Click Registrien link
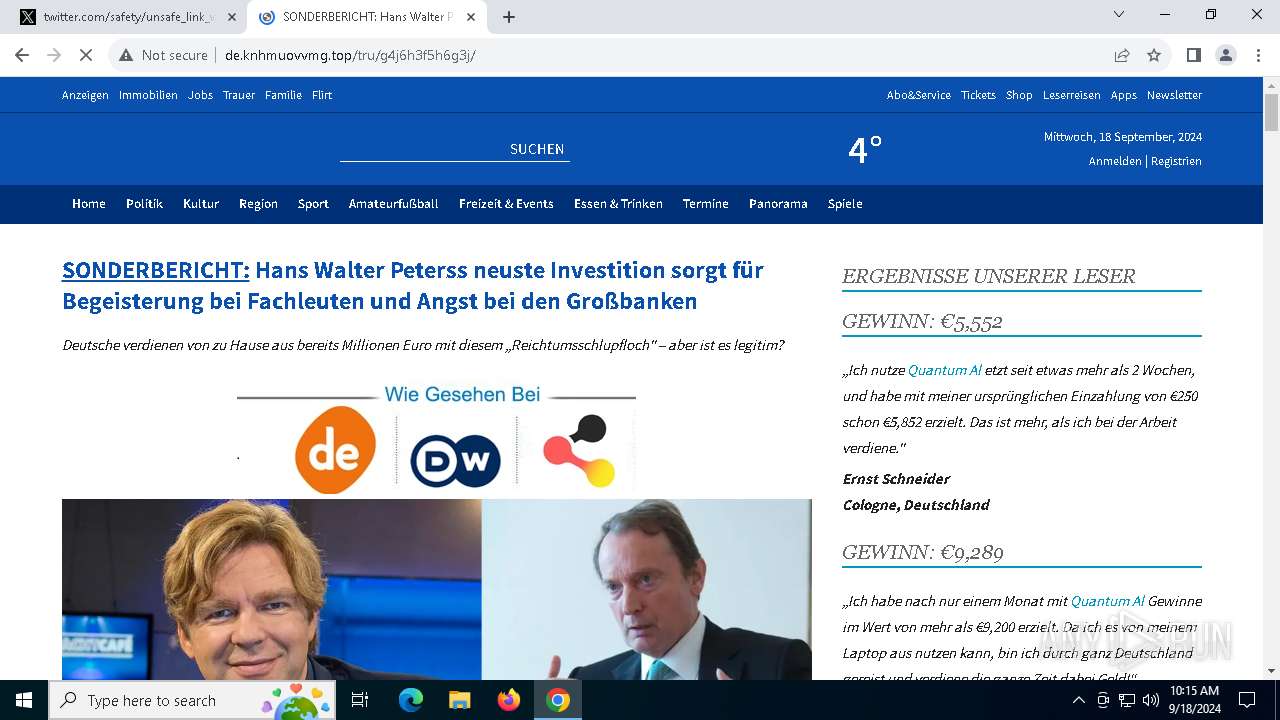Image resolution: width=1280 pixels, height=720 pixels. click(x=1176, y=161)
